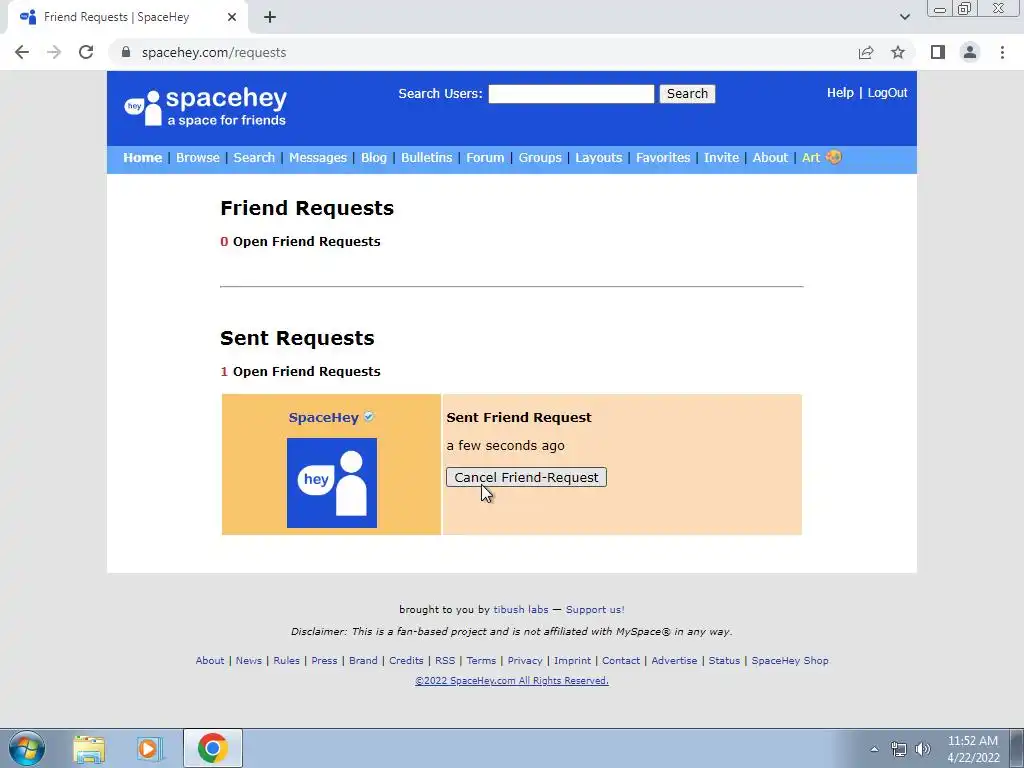Open the Contact footer link
1024x768 pixels.
tap(620, 660)
